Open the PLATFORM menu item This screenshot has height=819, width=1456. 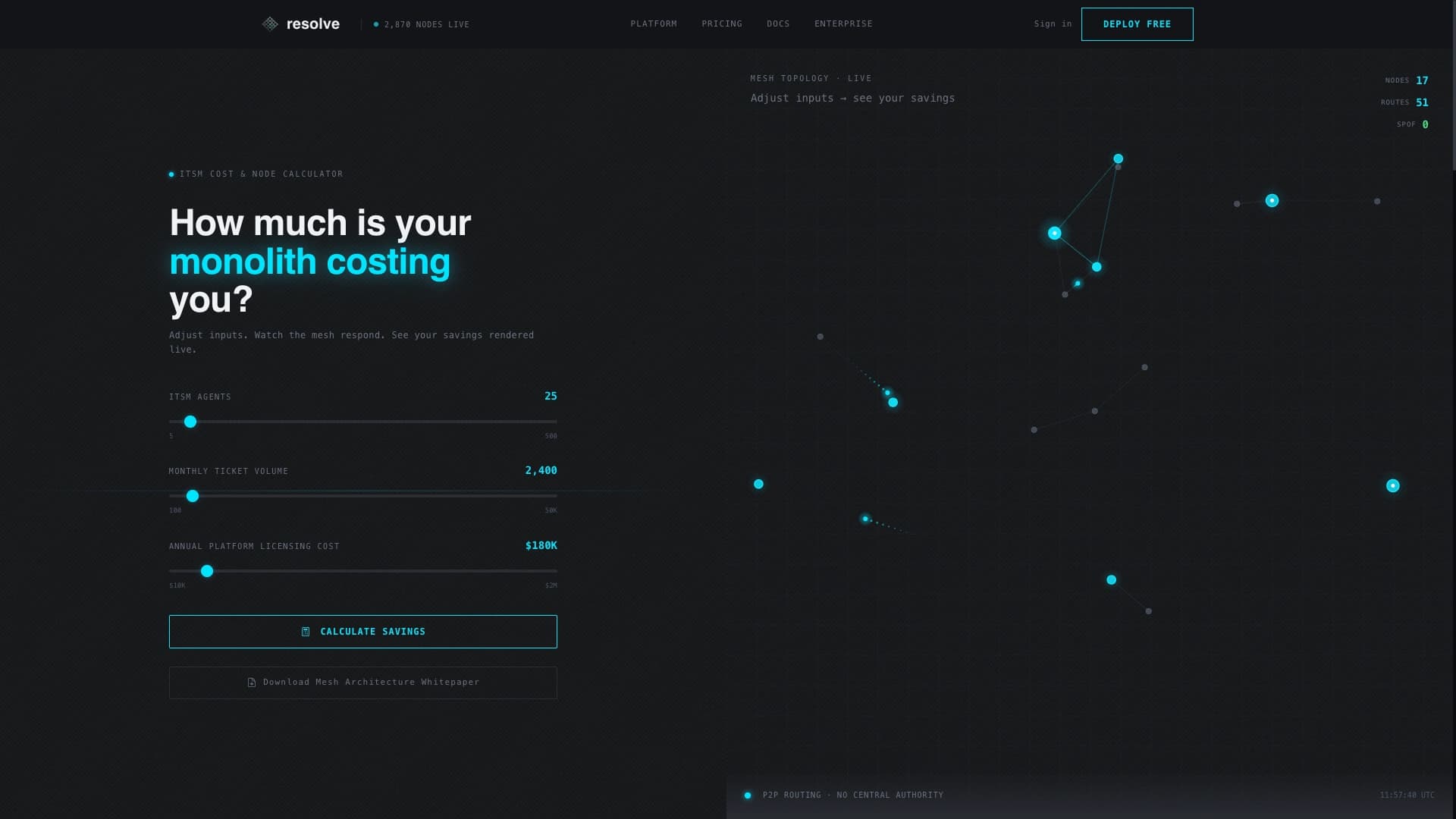(654, 24)
